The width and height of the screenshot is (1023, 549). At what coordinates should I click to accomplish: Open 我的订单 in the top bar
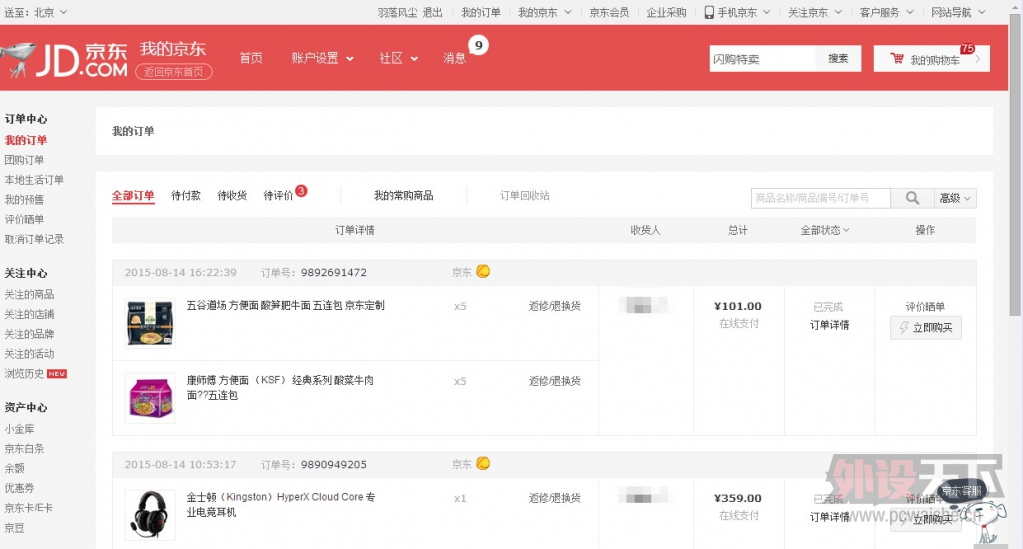click(x=481, y=12)
